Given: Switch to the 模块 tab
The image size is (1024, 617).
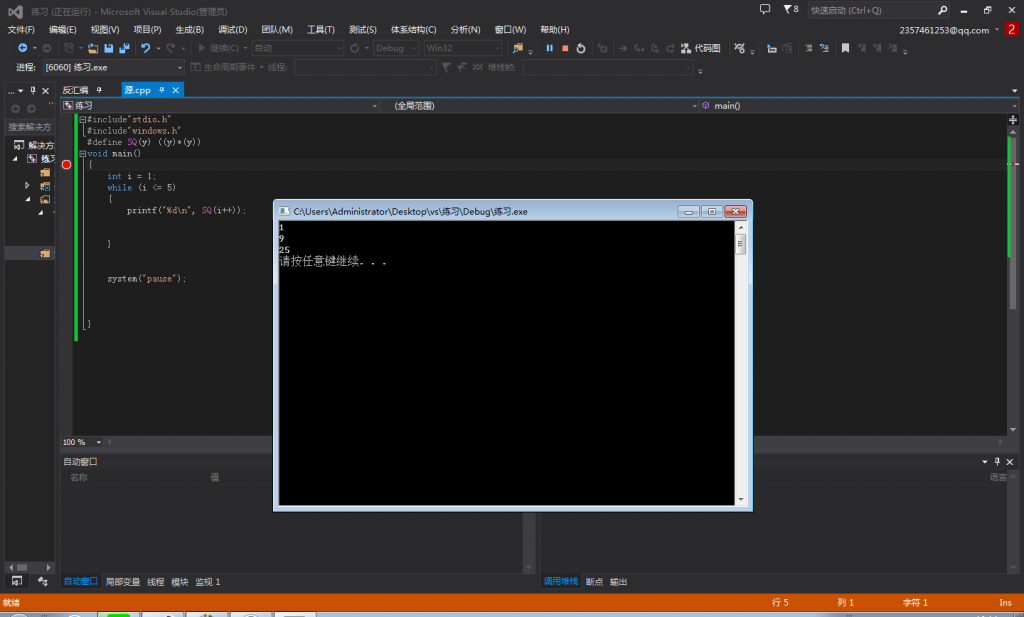Looking at the screenshot, I should [x=180, y=582].
